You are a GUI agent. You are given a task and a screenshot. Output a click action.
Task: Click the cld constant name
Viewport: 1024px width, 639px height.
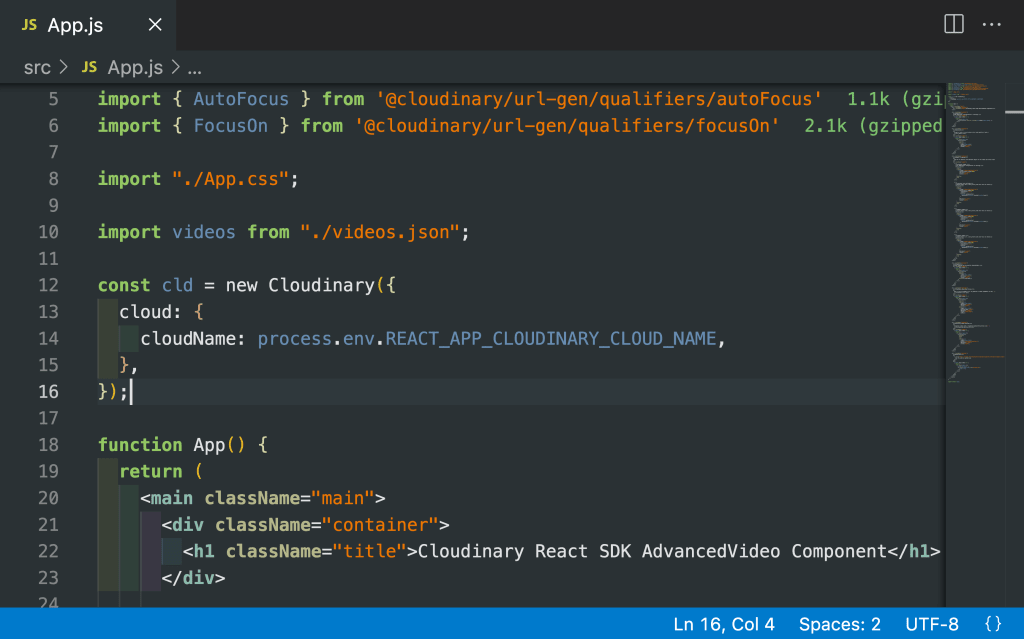point(178,286)
